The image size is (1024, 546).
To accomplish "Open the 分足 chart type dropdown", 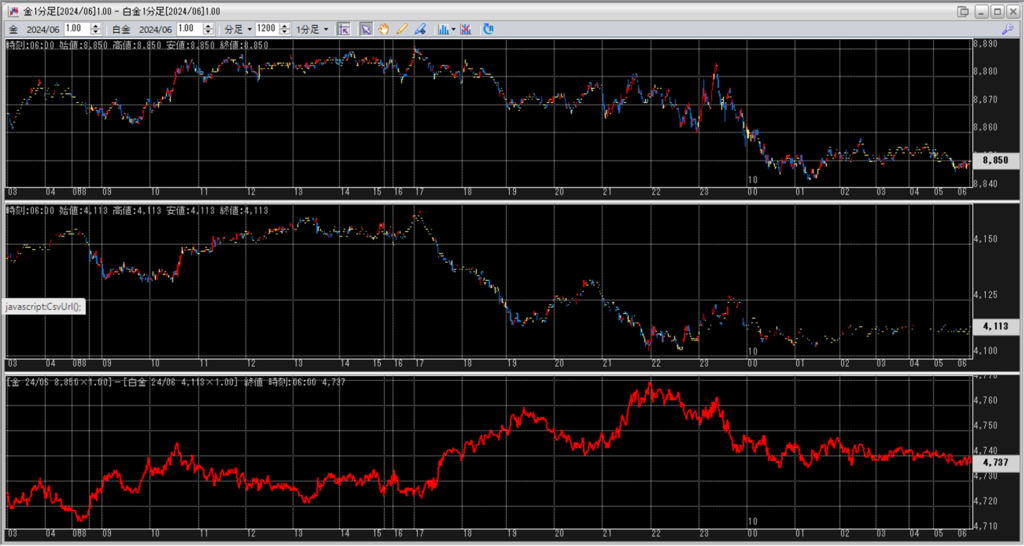I will pyautogui.click(x=237, y=29).
